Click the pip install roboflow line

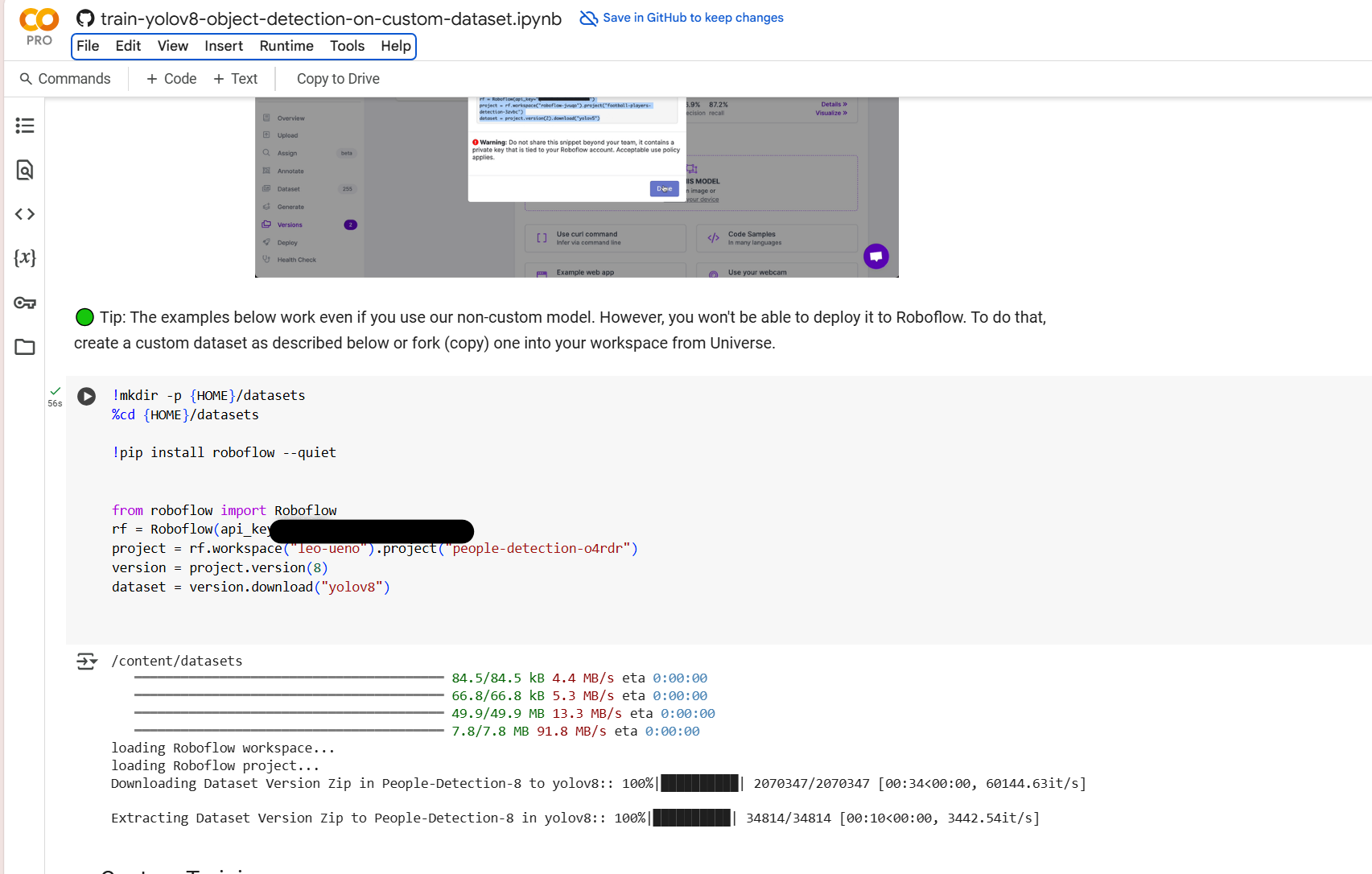[x=224, y=452]
